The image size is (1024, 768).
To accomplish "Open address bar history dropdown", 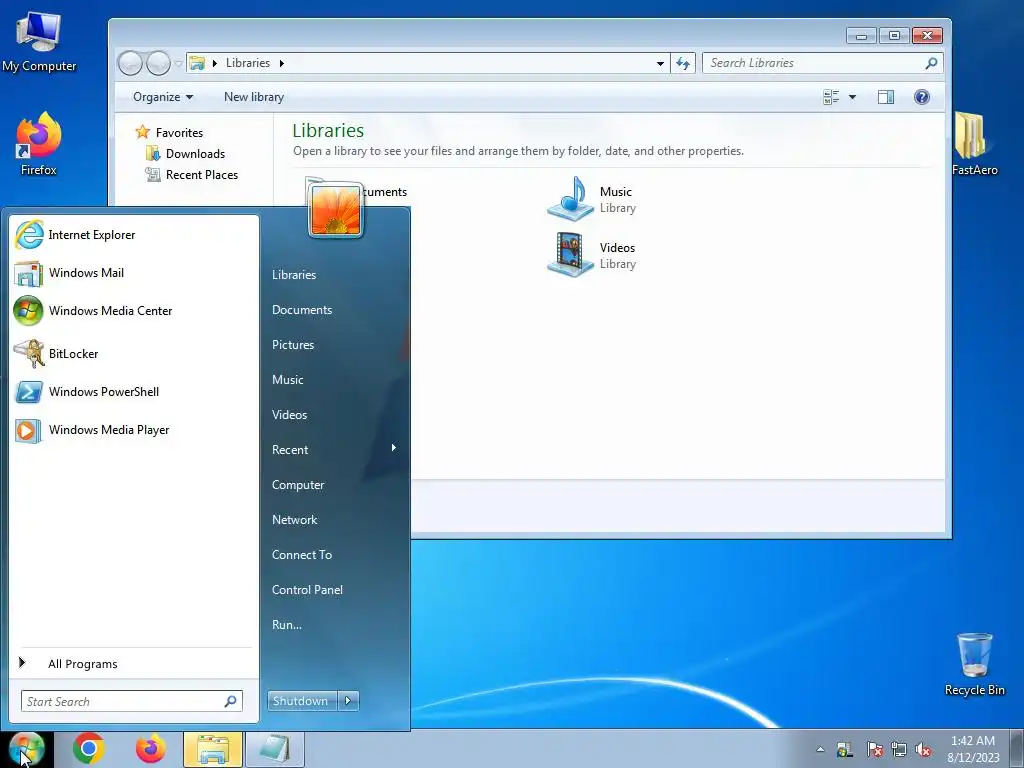I will (x=660, y=63).
